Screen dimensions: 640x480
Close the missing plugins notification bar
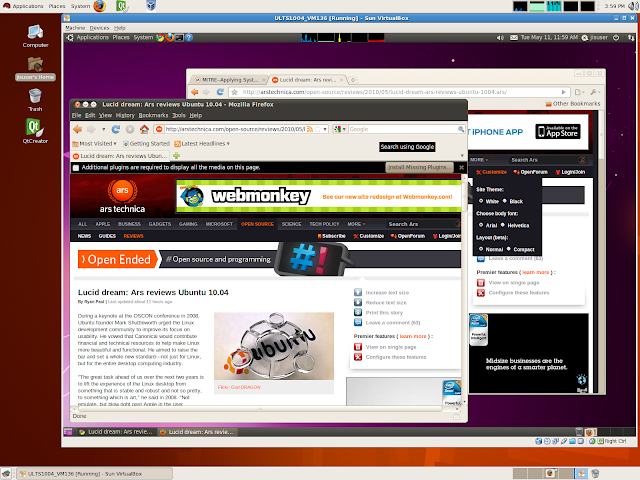pyautogui.click(x=461, y=167)
